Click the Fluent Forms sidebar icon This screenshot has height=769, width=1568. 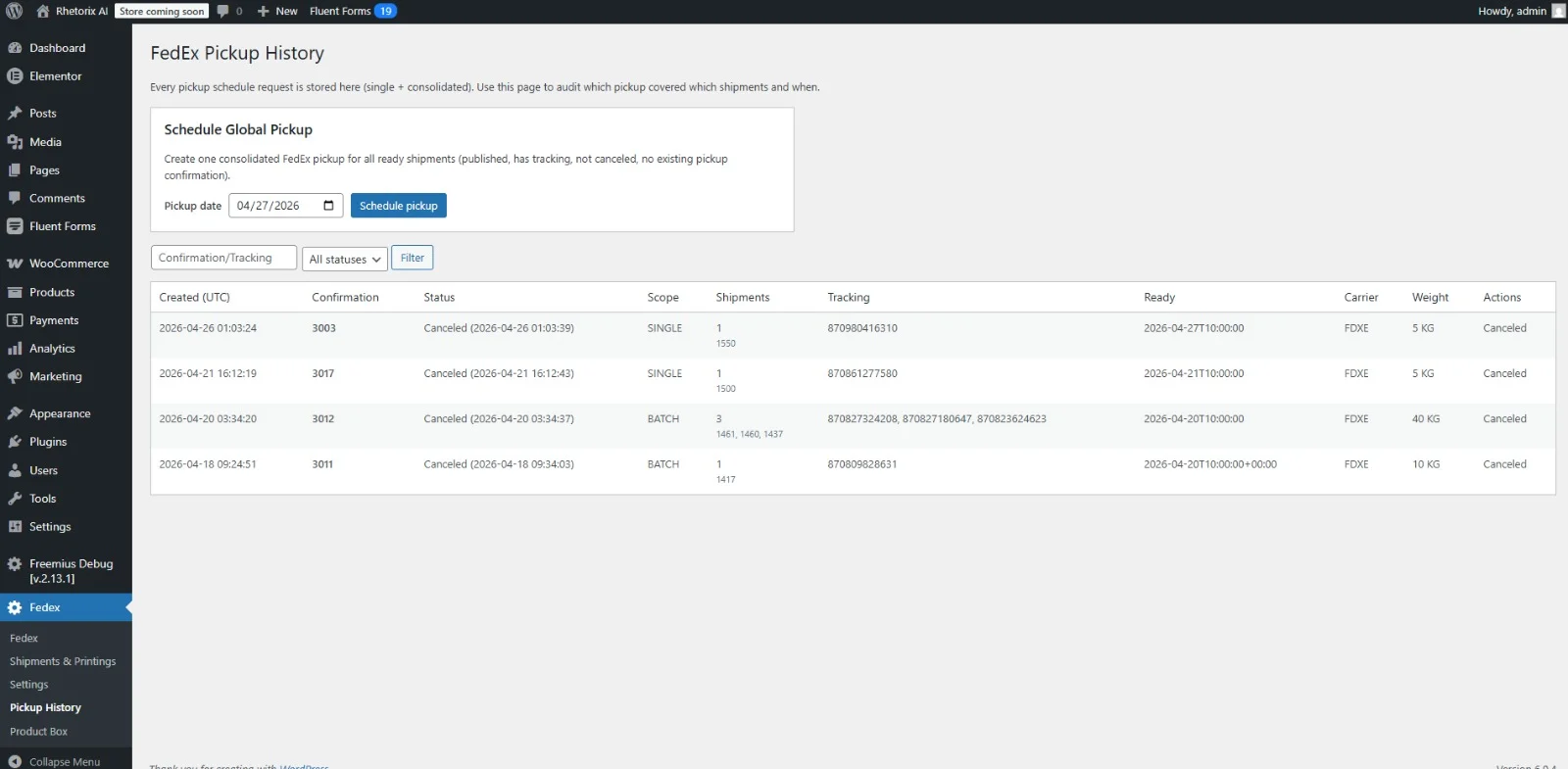coord(15,226)
